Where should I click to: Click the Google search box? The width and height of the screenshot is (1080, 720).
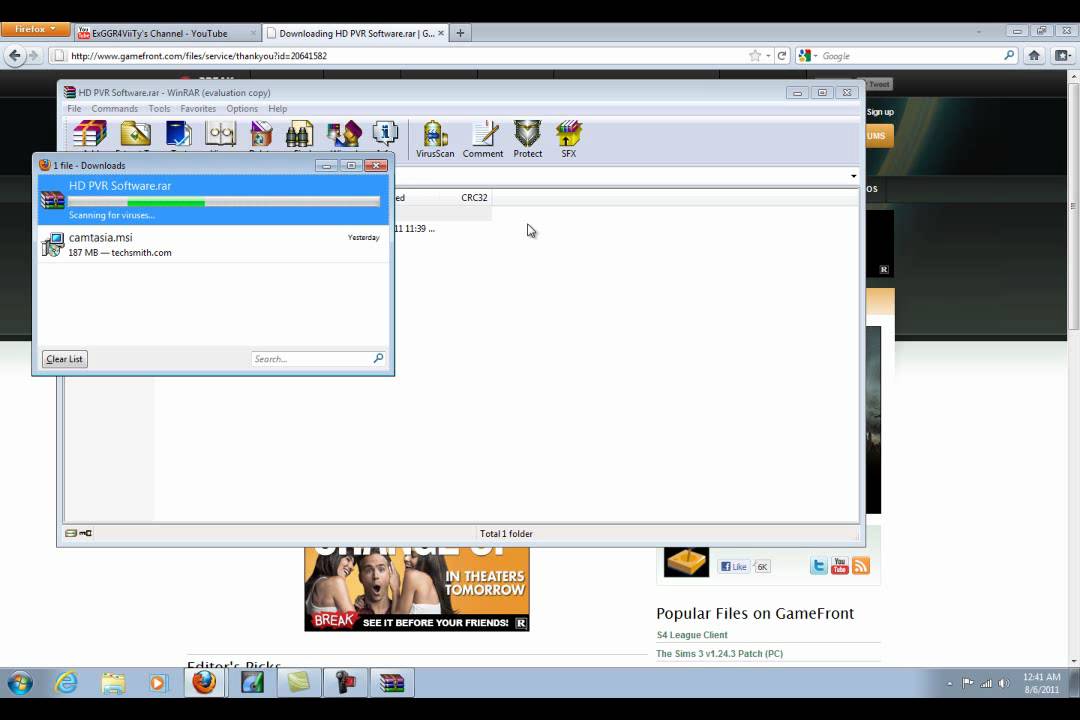tap(911, 56)
